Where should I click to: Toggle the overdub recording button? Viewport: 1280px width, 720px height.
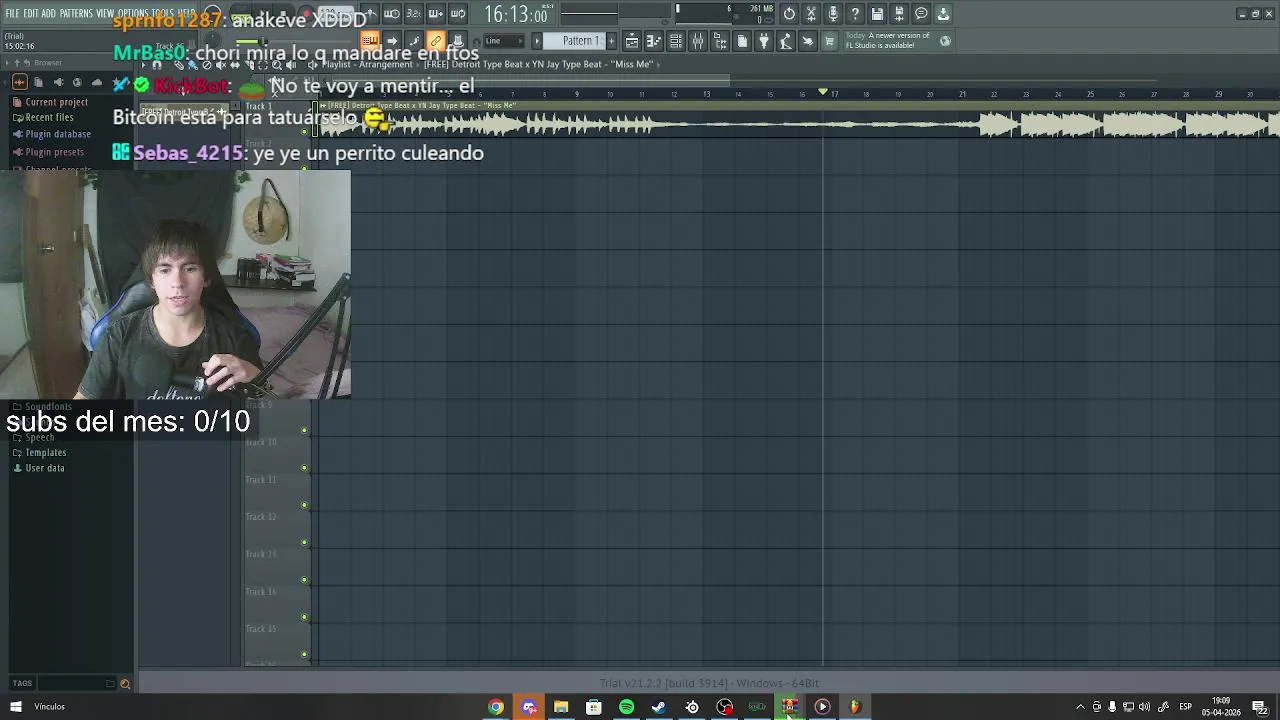click(436, 14)
